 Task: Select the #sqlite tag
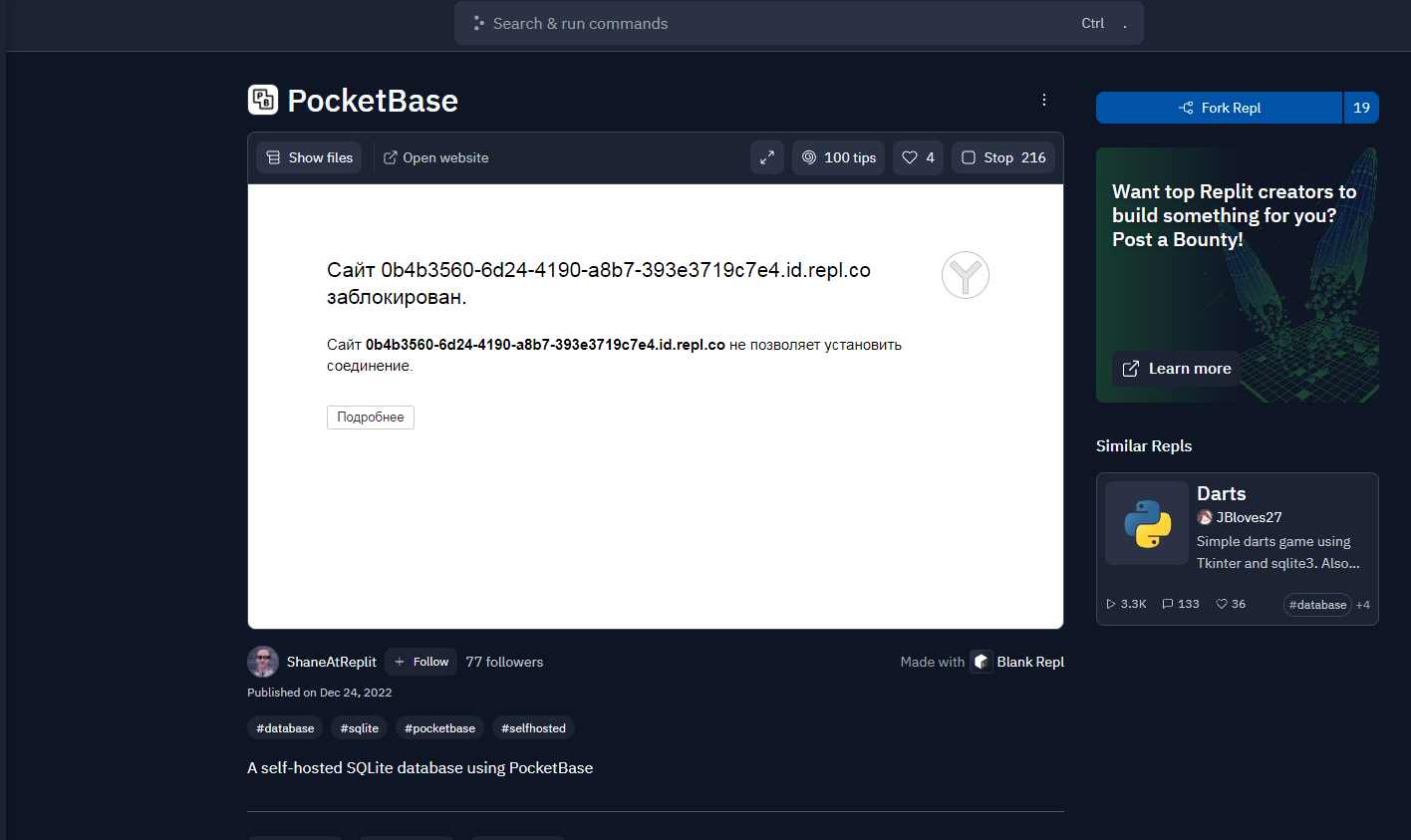[x=359, y=728]
